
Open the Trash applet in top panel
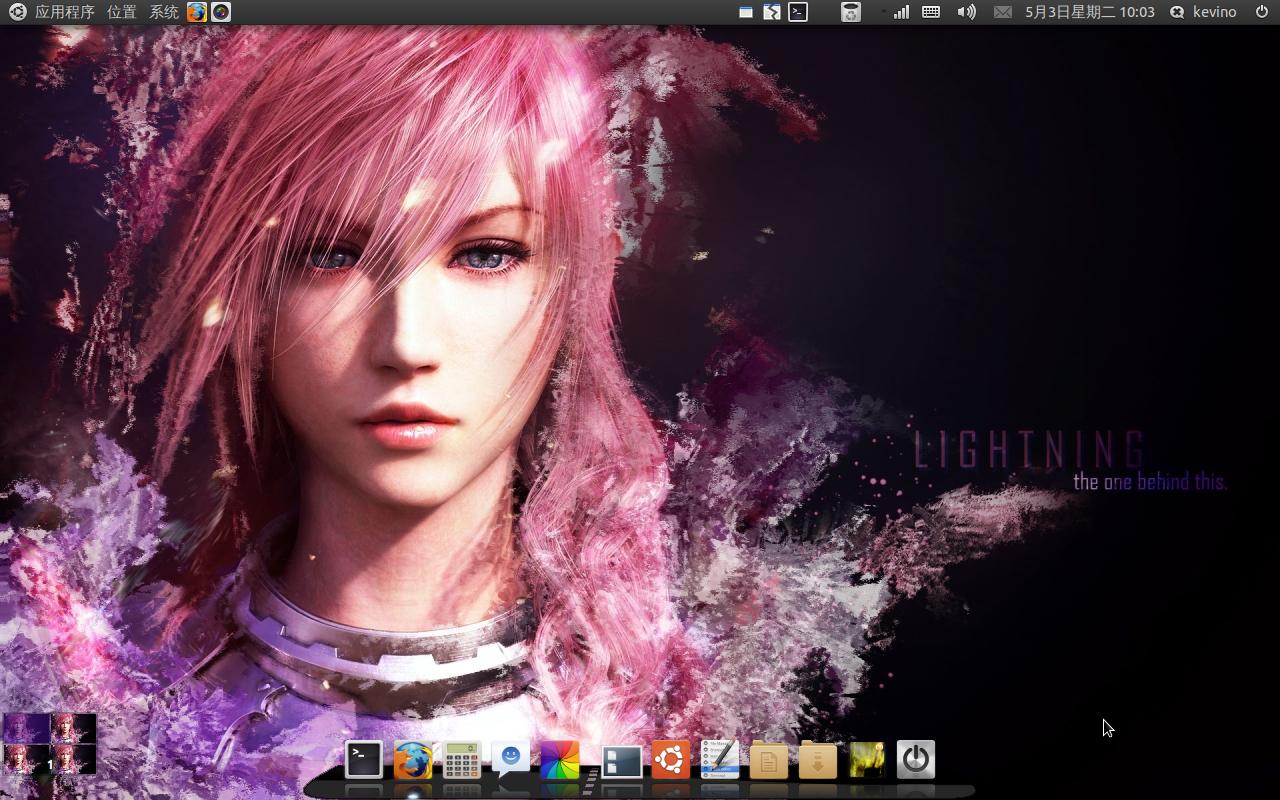click(850, 12)
